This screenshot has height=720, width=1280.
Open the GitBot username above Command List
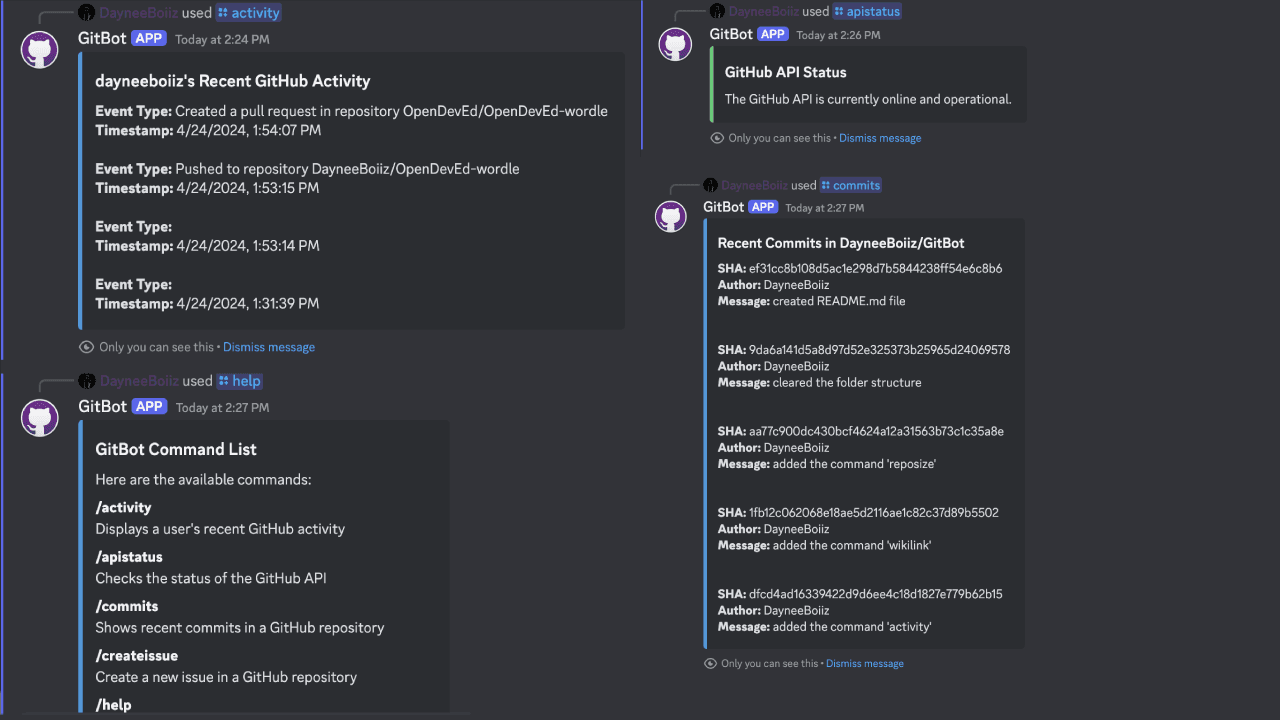point(102,406)
